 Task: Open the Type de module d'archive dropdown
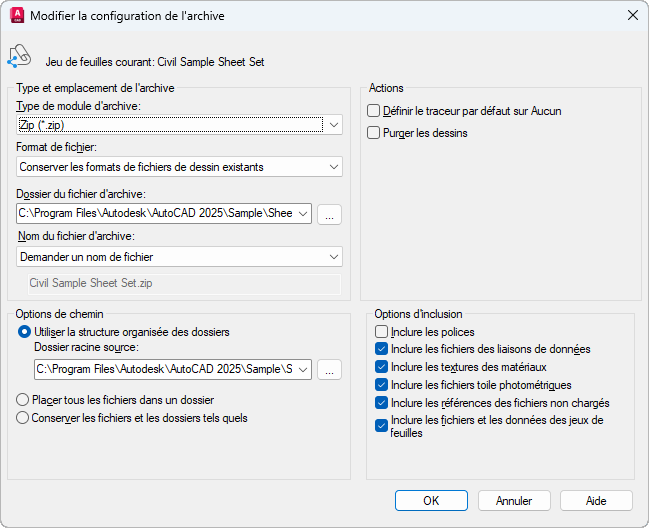click(x=334, y=125)
